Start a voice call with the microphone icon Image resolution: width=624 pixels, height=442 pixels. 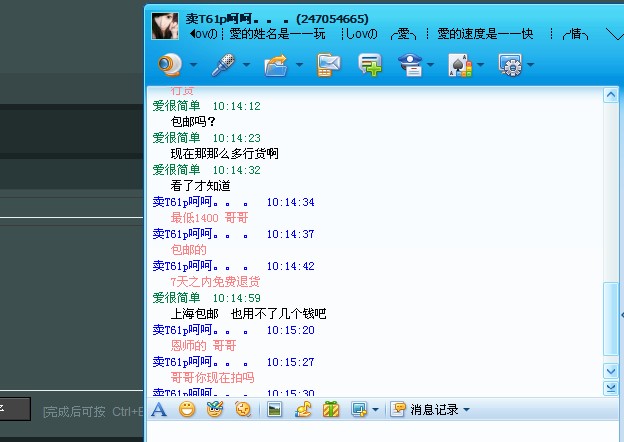(222, 66)
